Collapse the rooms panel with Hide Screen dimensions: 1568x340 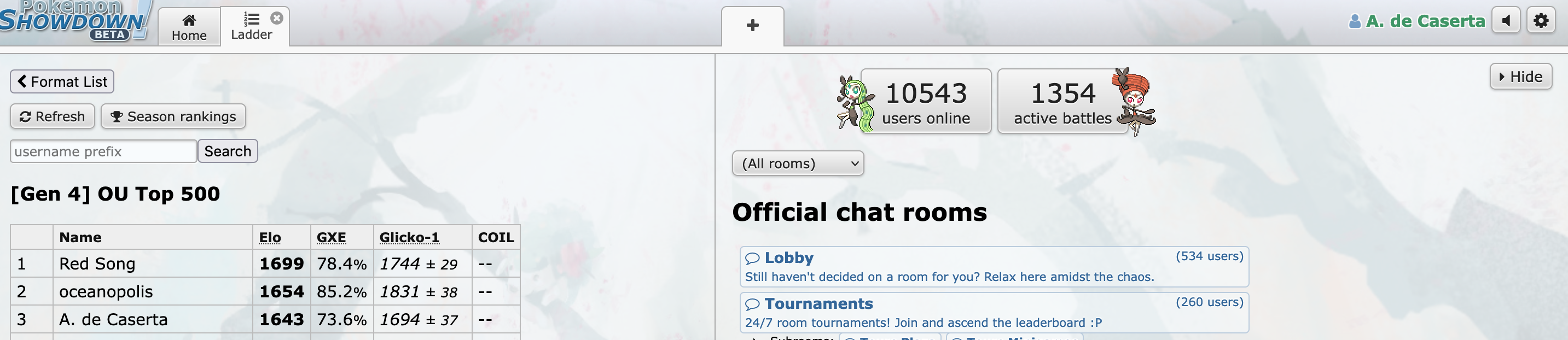point(1520,77)
